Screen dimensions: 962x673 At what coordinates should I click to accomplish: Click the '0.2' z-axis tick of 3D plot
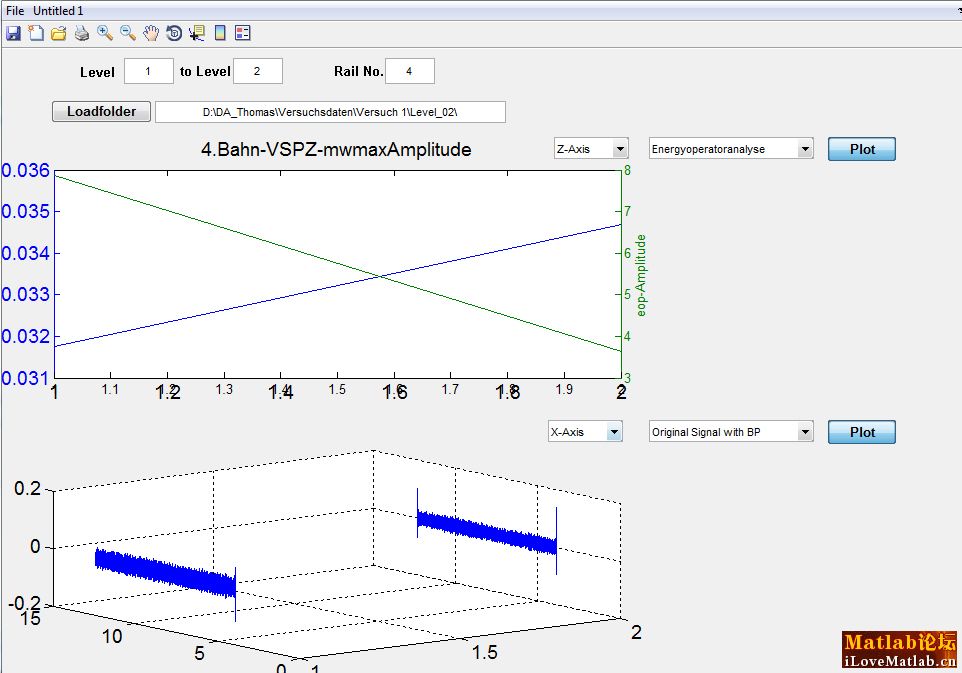click(x=28, y=488)
